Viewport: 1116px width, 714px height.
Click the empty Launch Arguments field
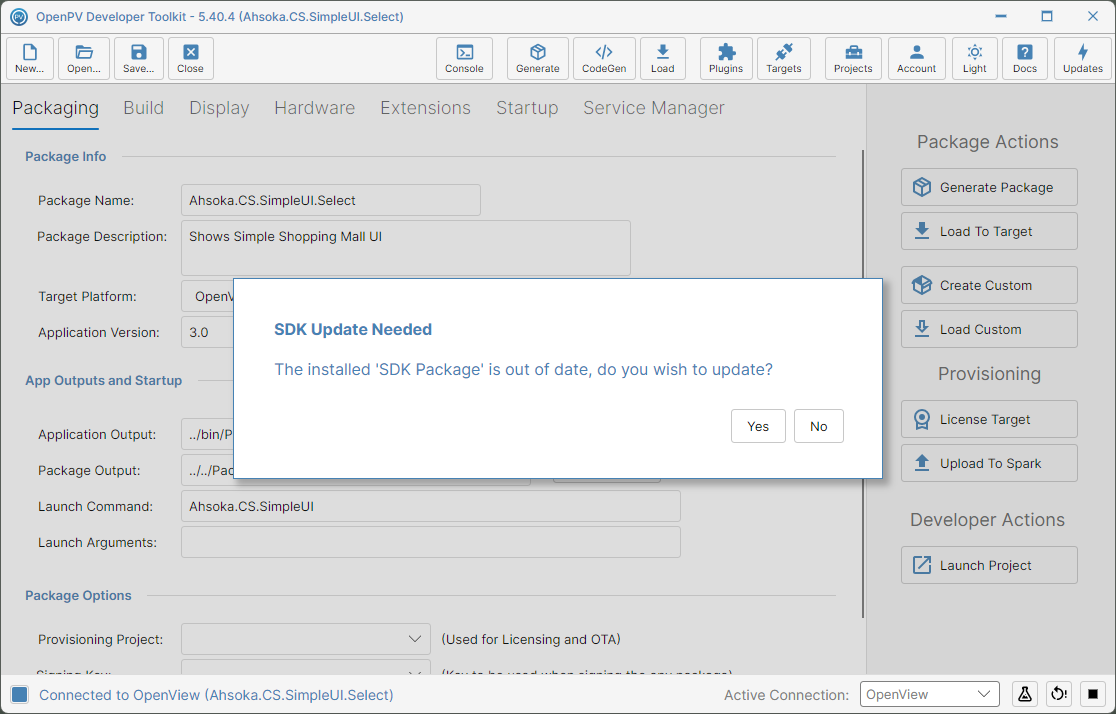431,542
